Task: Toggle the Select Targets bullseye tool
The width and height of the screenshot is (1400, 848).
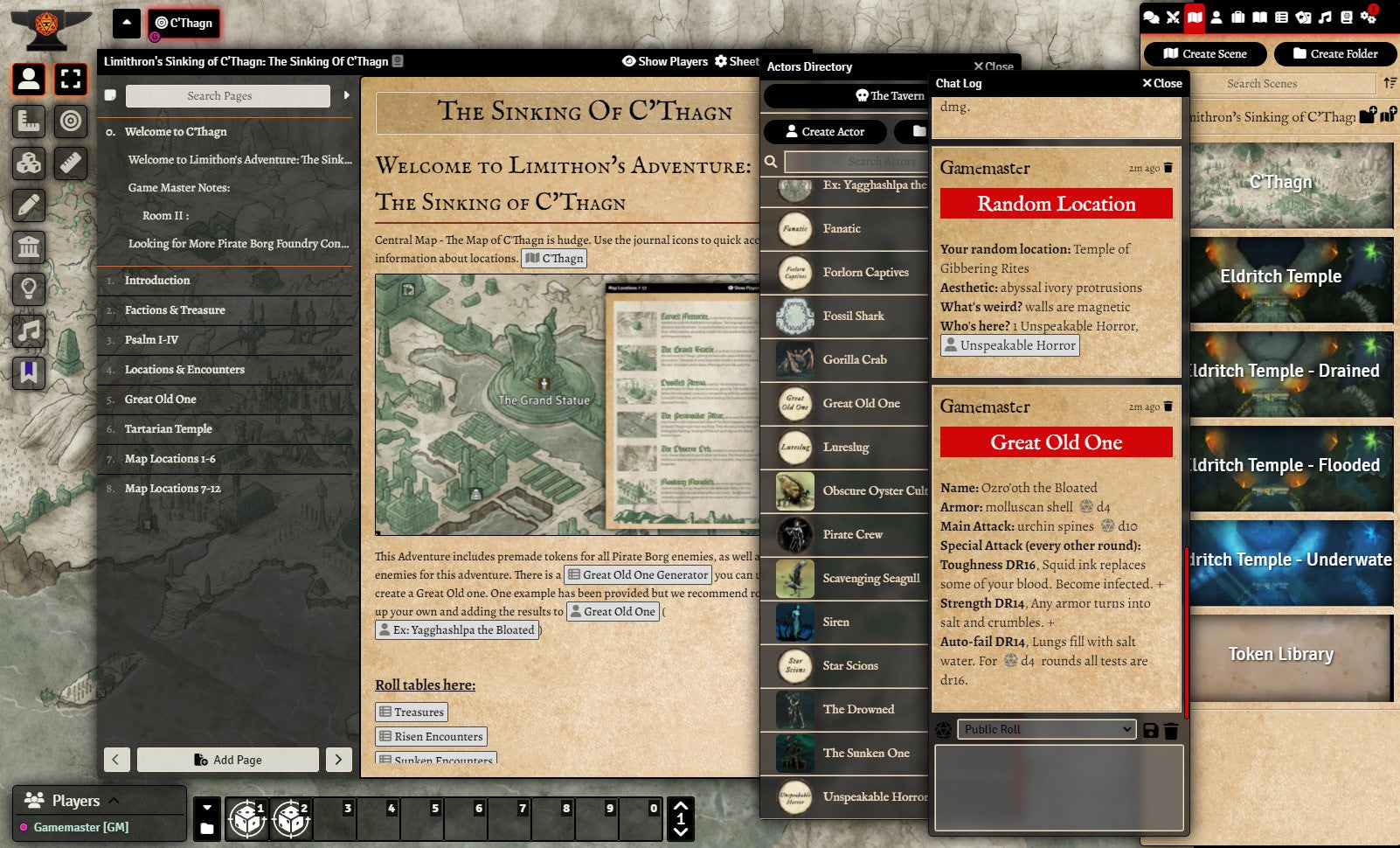Action: (71, 122)
